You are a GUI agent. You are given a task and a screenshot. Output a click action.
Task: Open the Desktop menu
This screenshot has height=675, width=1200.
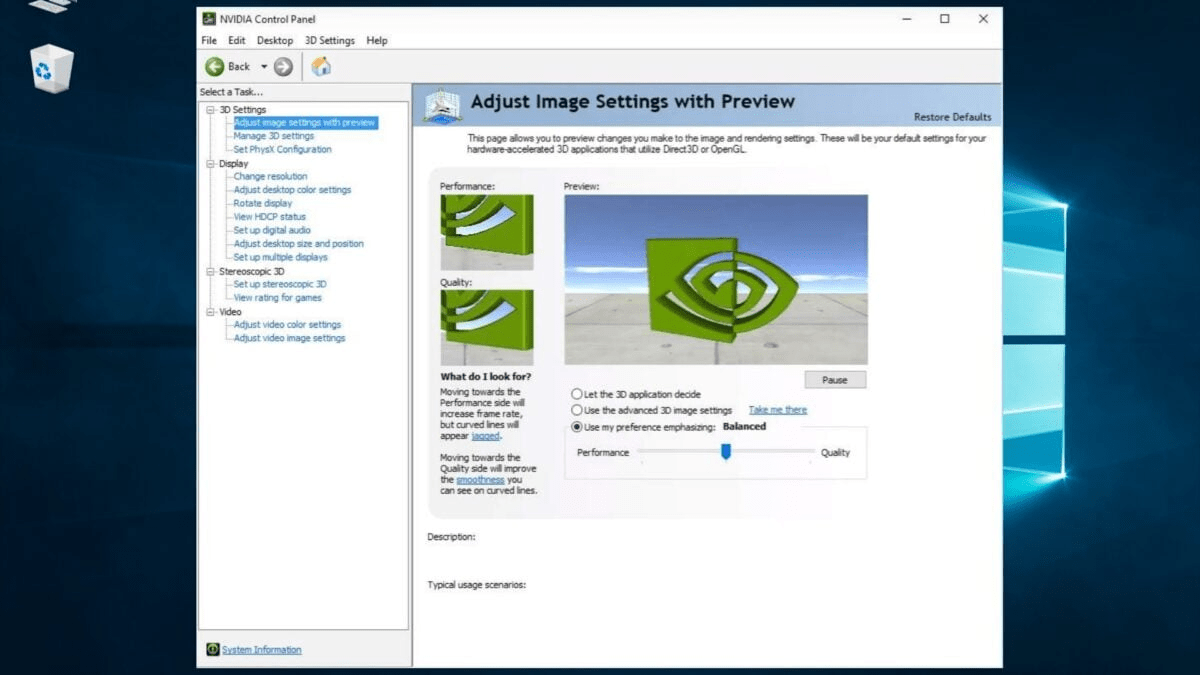click(275, 41)
